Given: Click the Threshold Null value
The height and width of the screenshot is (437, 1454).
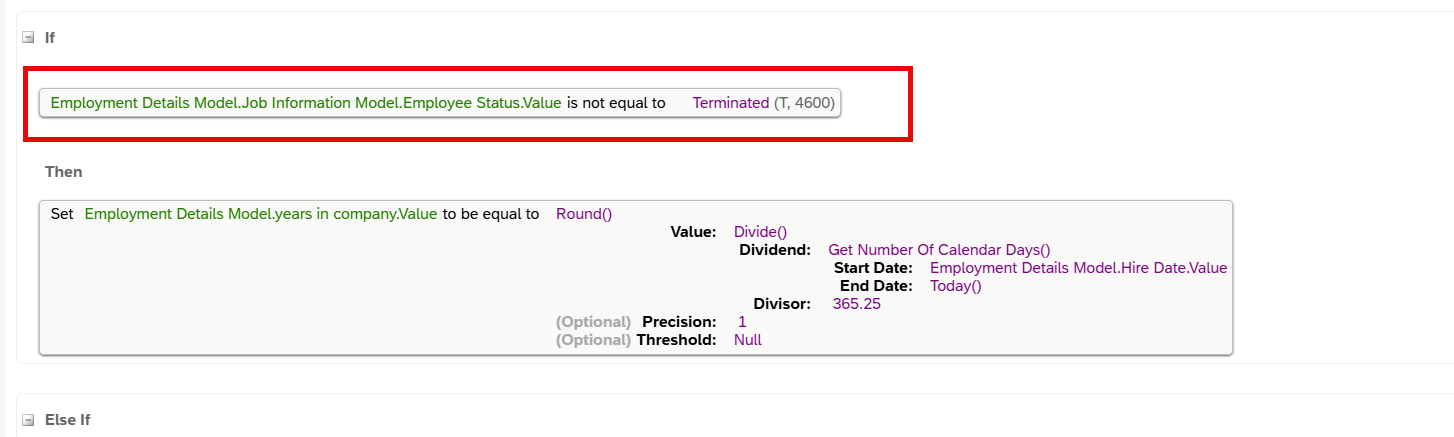Looking at the screenshot, I should 748,340.
